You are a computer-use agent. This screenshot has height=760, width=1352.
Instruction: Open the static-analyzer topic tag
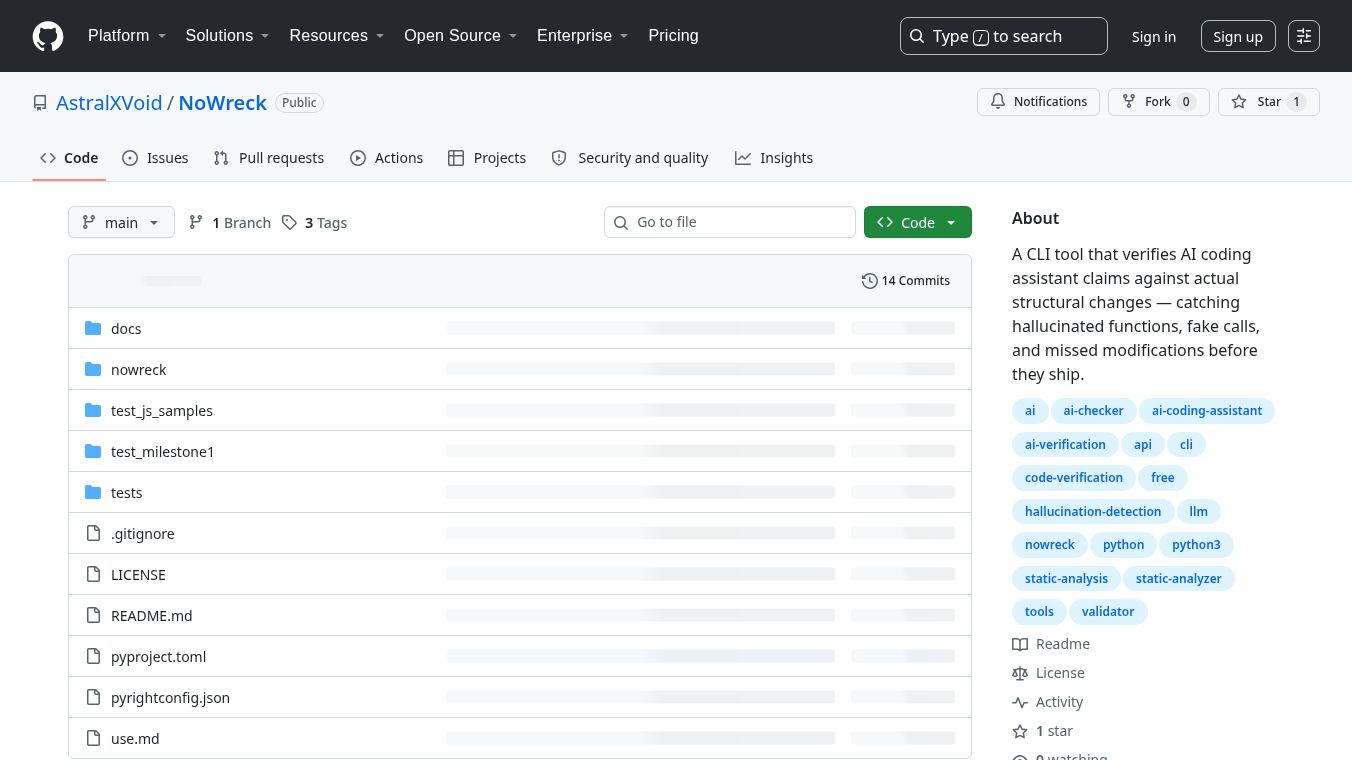pyautogui.click(x=1179, y=578)
